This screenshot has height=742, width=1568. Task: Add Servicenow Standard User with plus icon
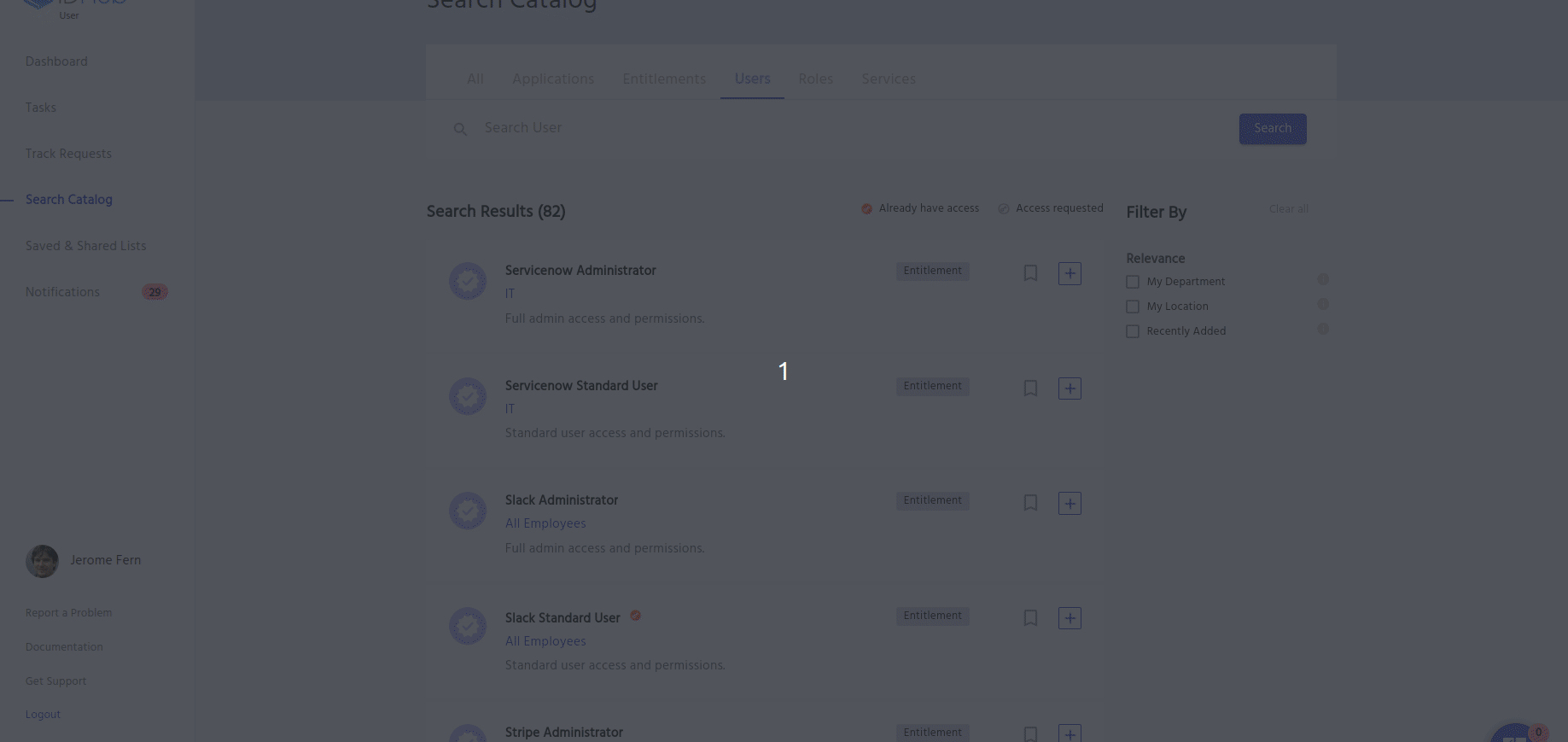click(x=1070, y=389)
